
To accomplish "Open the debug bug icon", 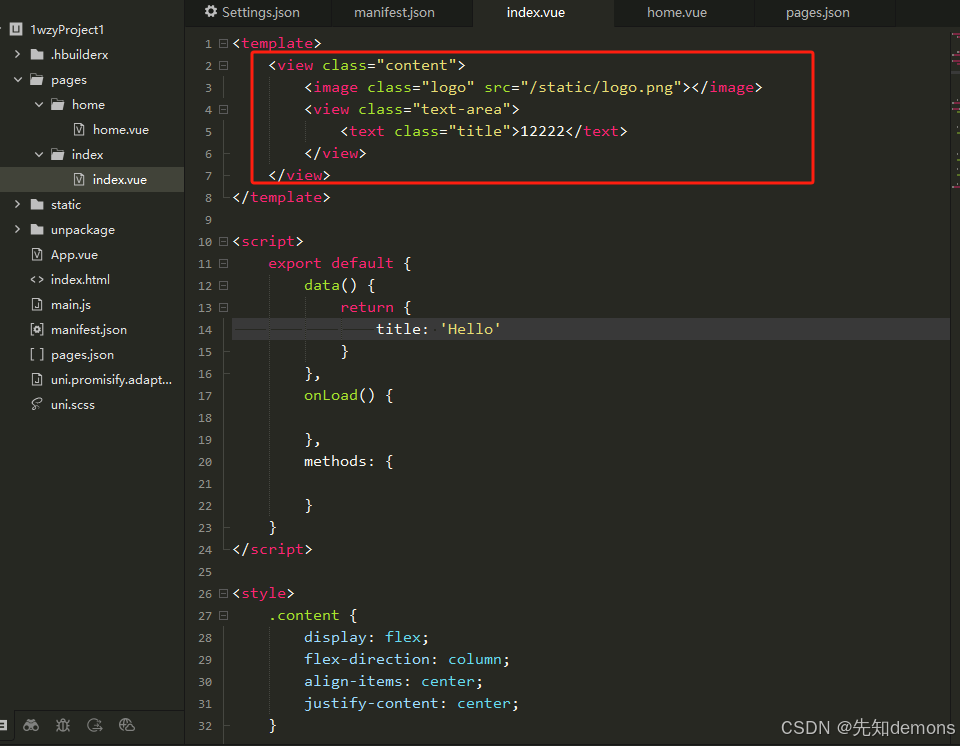I will click(62, 726).
